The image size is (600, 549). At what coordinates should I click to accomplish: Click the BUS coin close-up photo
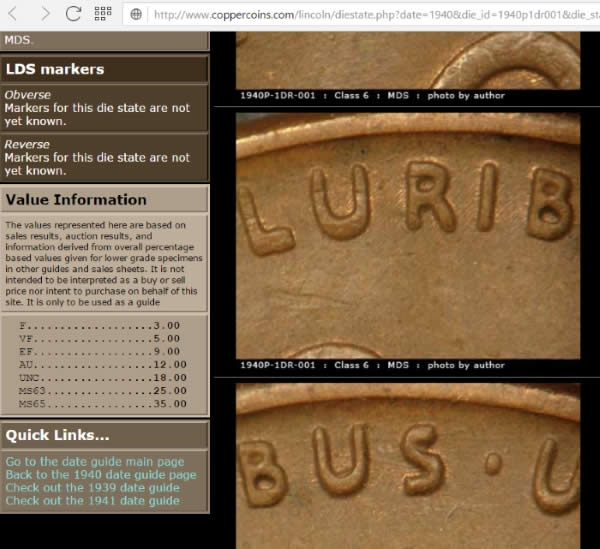point(408,466)
